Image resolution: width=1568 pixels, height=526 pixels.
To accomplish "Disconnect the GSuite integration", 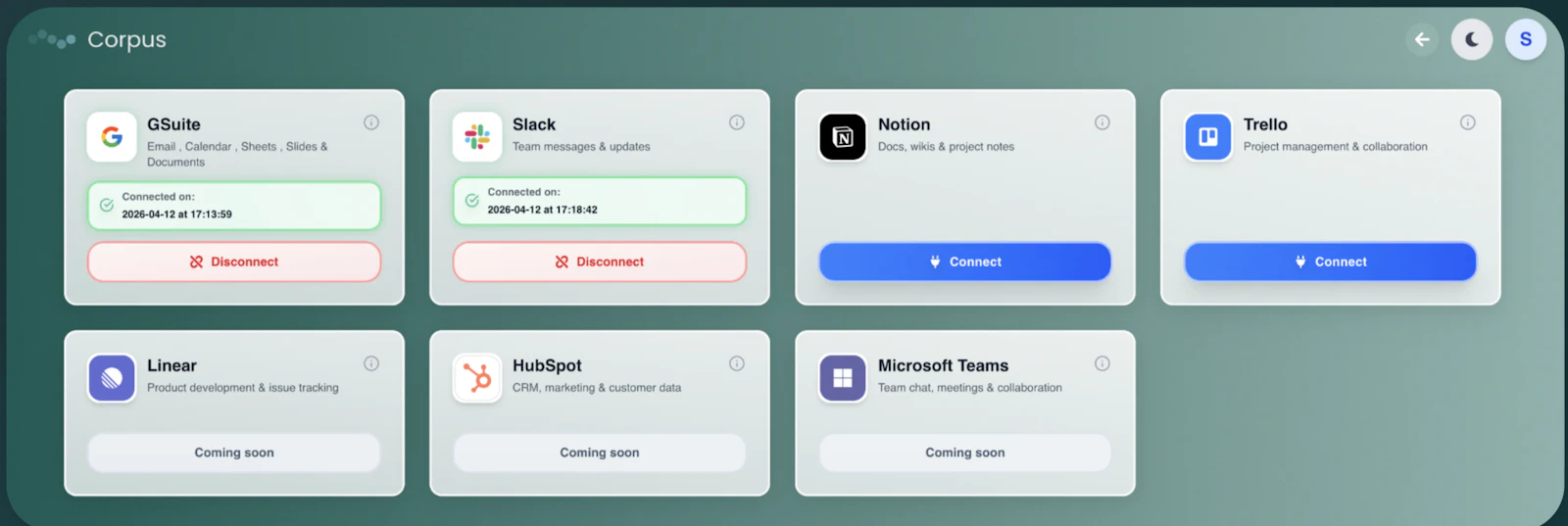I will 234,262.
